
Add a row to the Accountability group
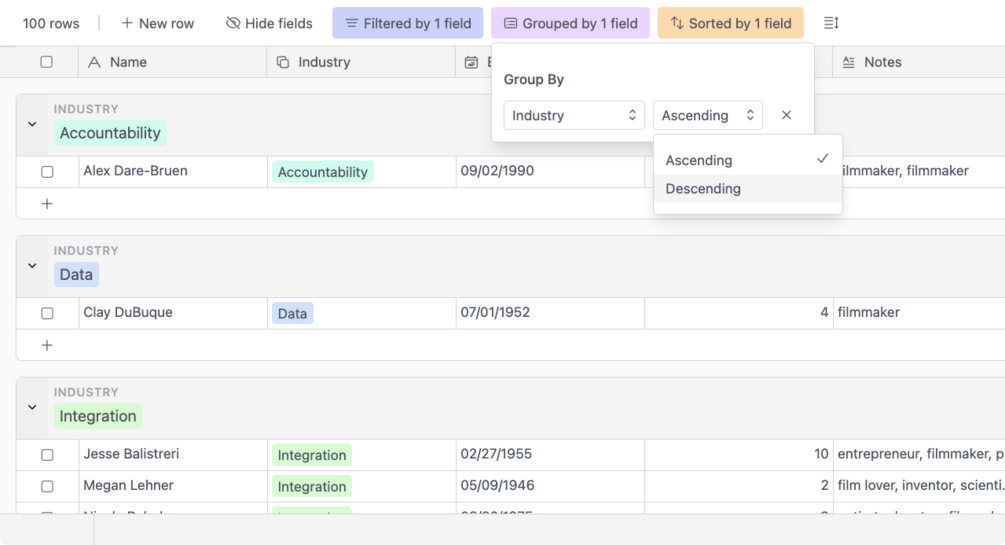[47, 204]
